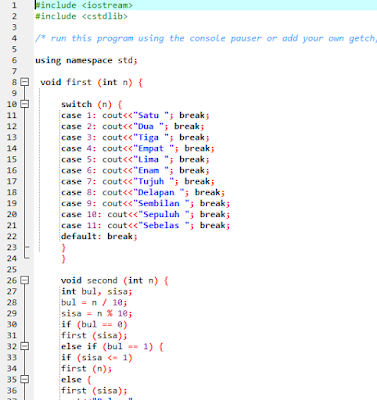Click the 'else if (bul == 1) {' line
The image size is (377, 400).
(x=112, y=347)
